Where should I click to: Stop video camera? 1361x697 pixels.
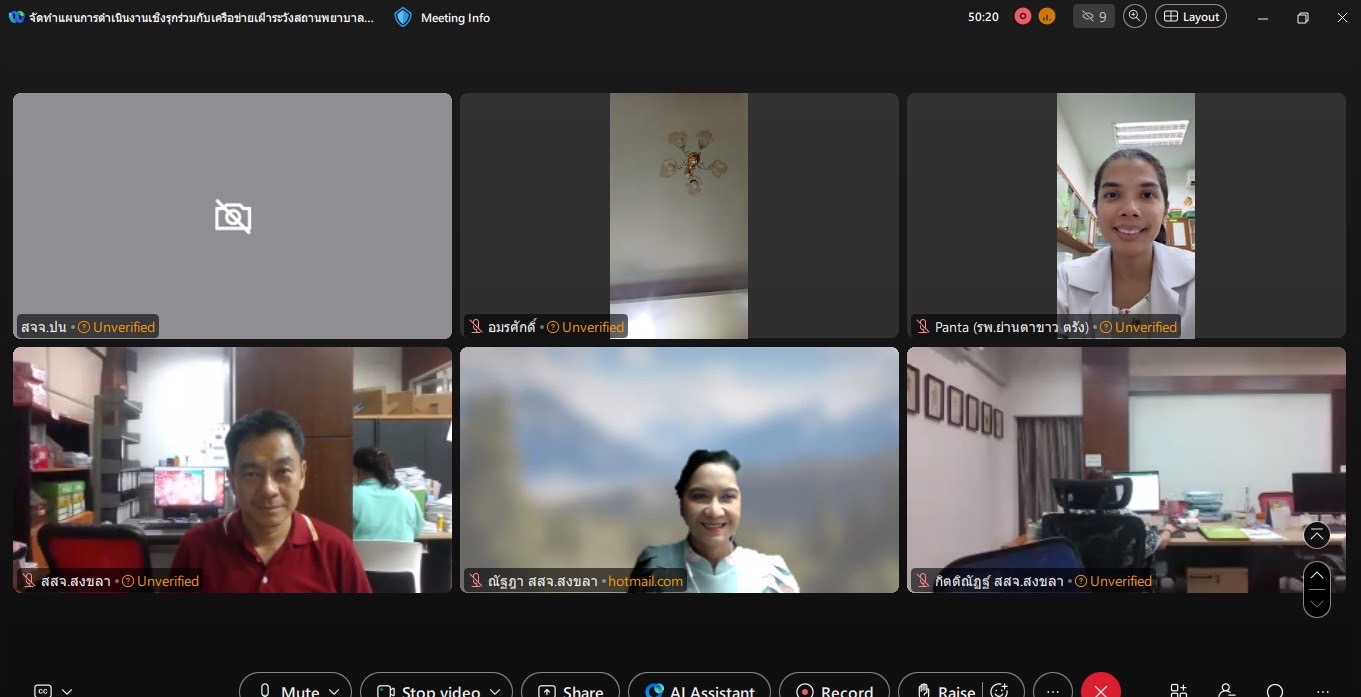click(x=428, y=690)
